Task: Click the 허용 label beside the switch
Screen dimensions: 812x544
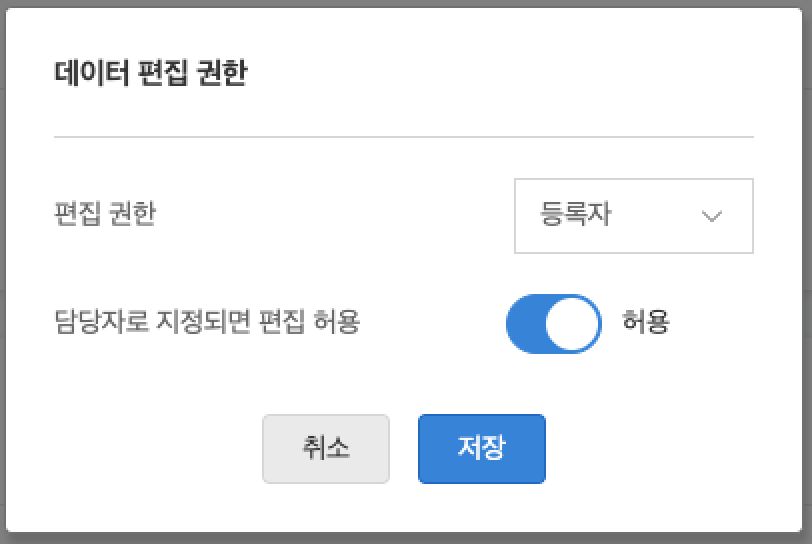Action: pyautogui.click(x=645, y=322)
